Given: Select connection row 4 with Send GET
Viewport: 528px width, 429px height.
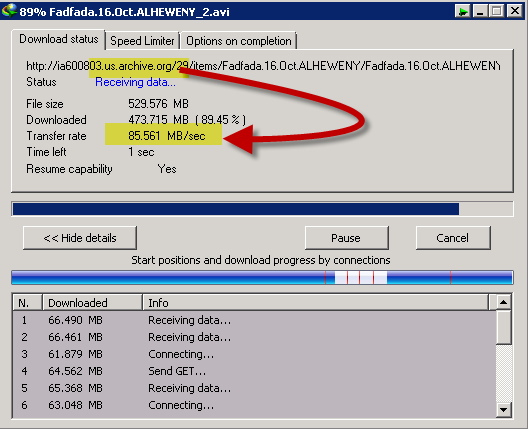Looking at the screenshot, I should click(x=254, y=371).
